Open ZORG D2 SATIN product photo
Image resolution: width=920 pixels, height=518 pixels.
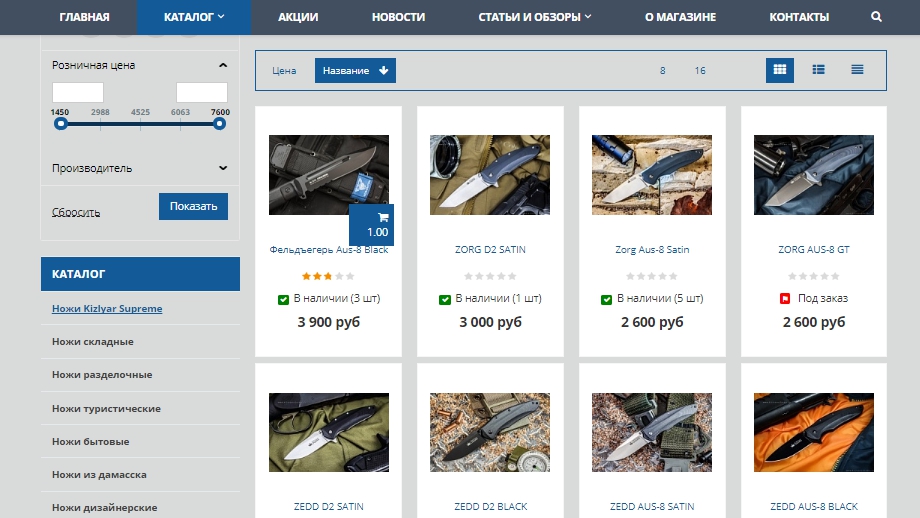pyautogui.click(x=490, y=175)
